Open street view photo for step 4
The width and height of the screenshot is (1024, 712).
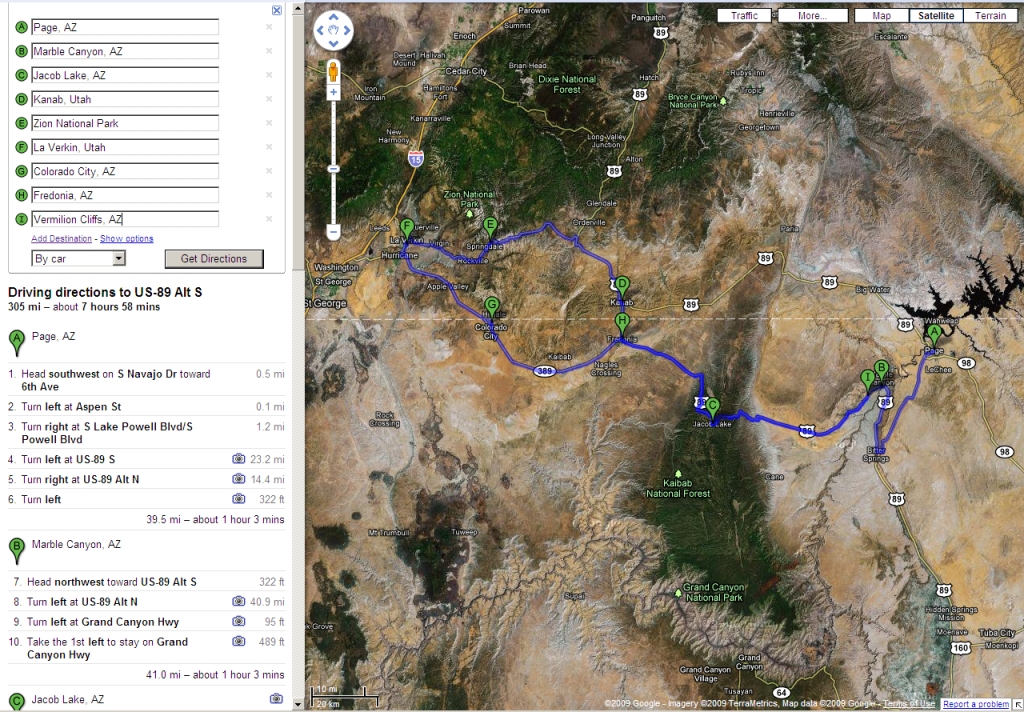[x=239, y=459]
